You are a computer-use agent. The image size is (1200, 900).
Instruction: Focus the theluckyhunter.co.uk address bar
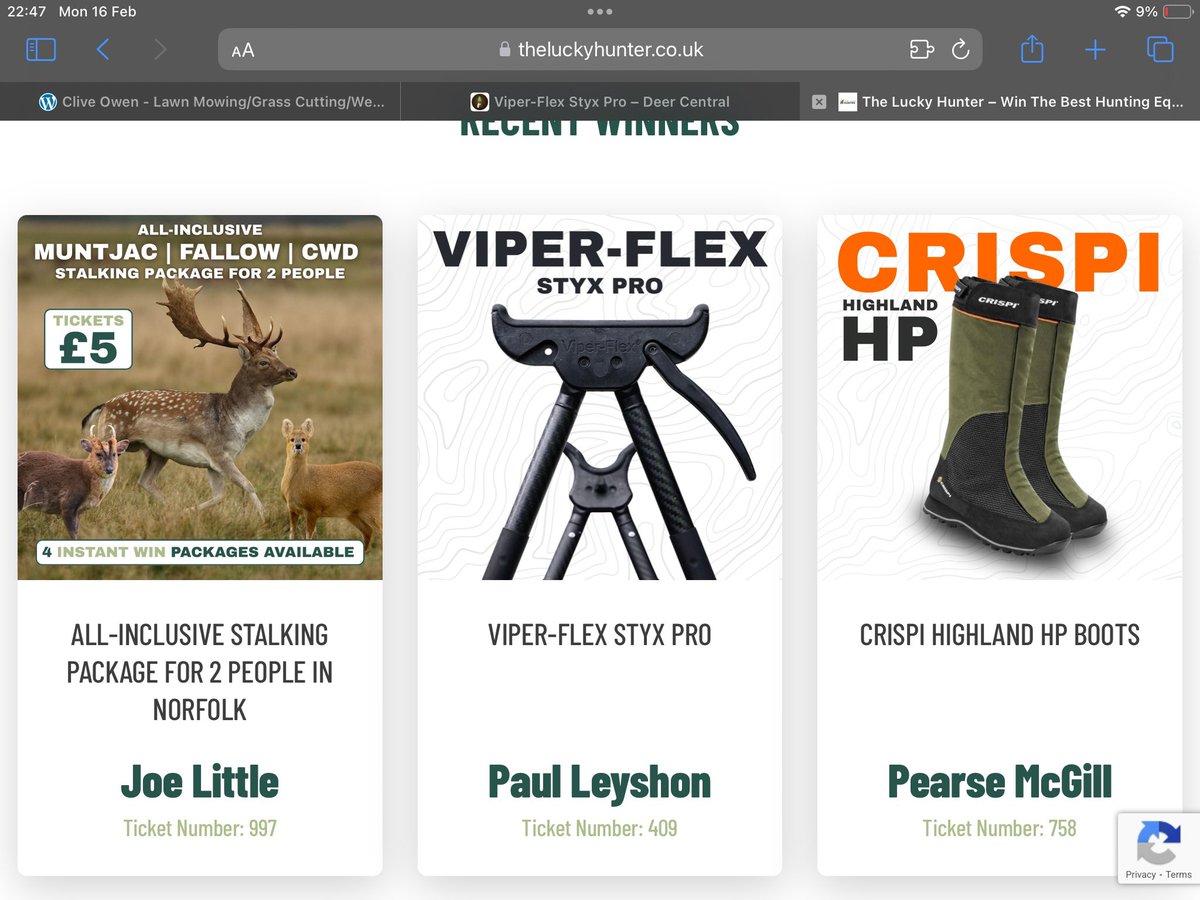point(600,49)
